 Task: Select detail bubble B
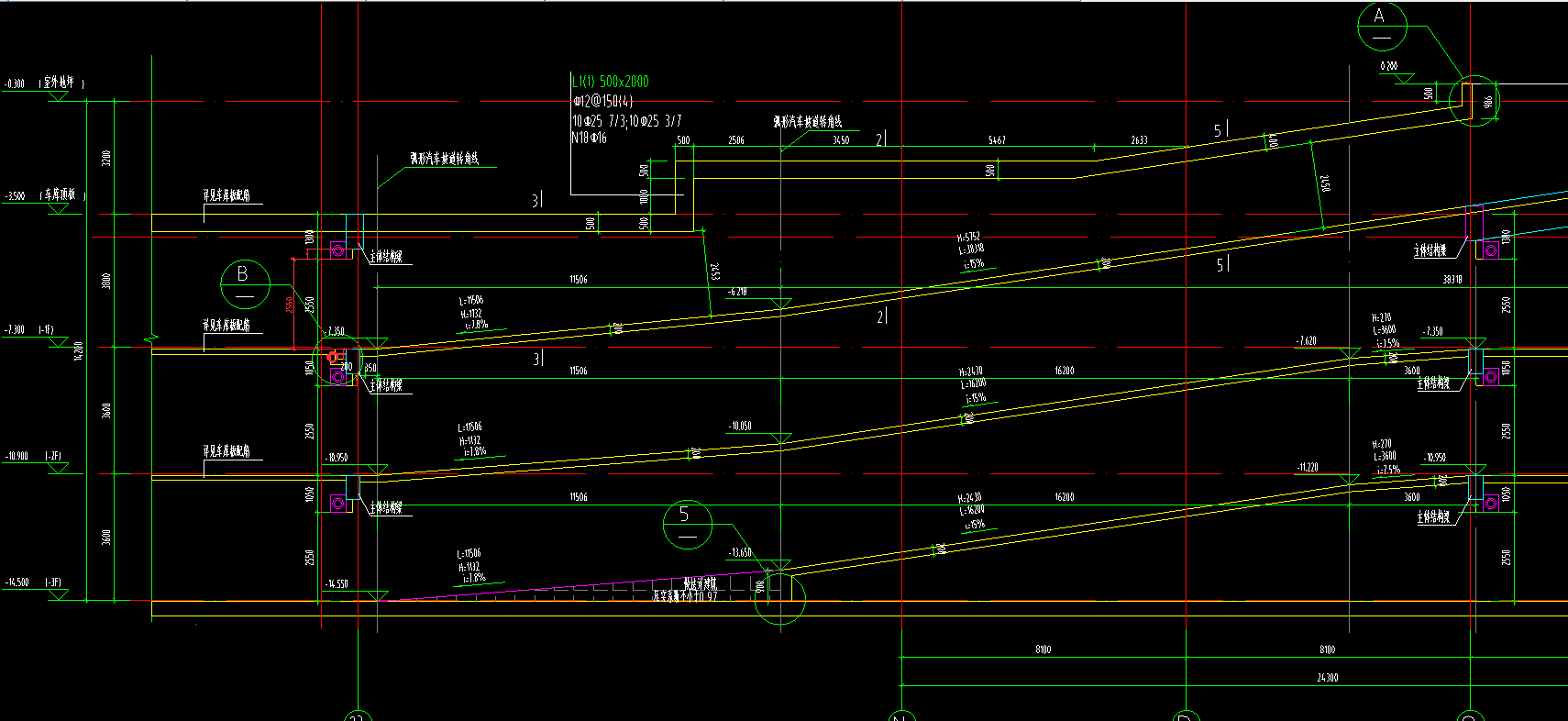pos(245,283)
